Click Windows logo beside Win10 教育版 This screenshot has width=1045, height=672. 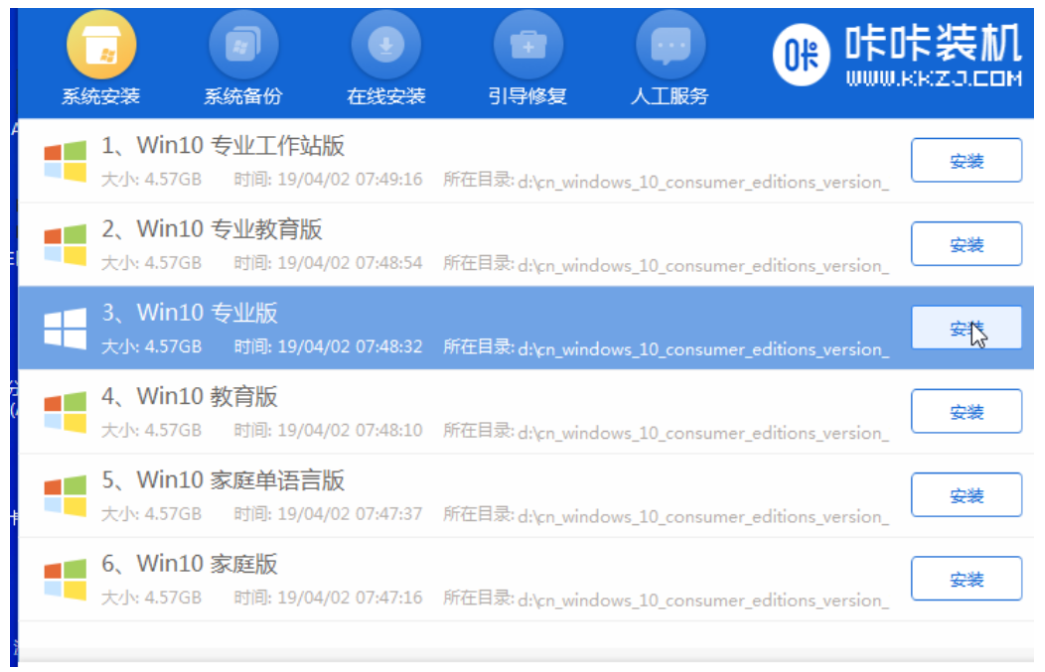pyautogui.click(x=65, y=412)
